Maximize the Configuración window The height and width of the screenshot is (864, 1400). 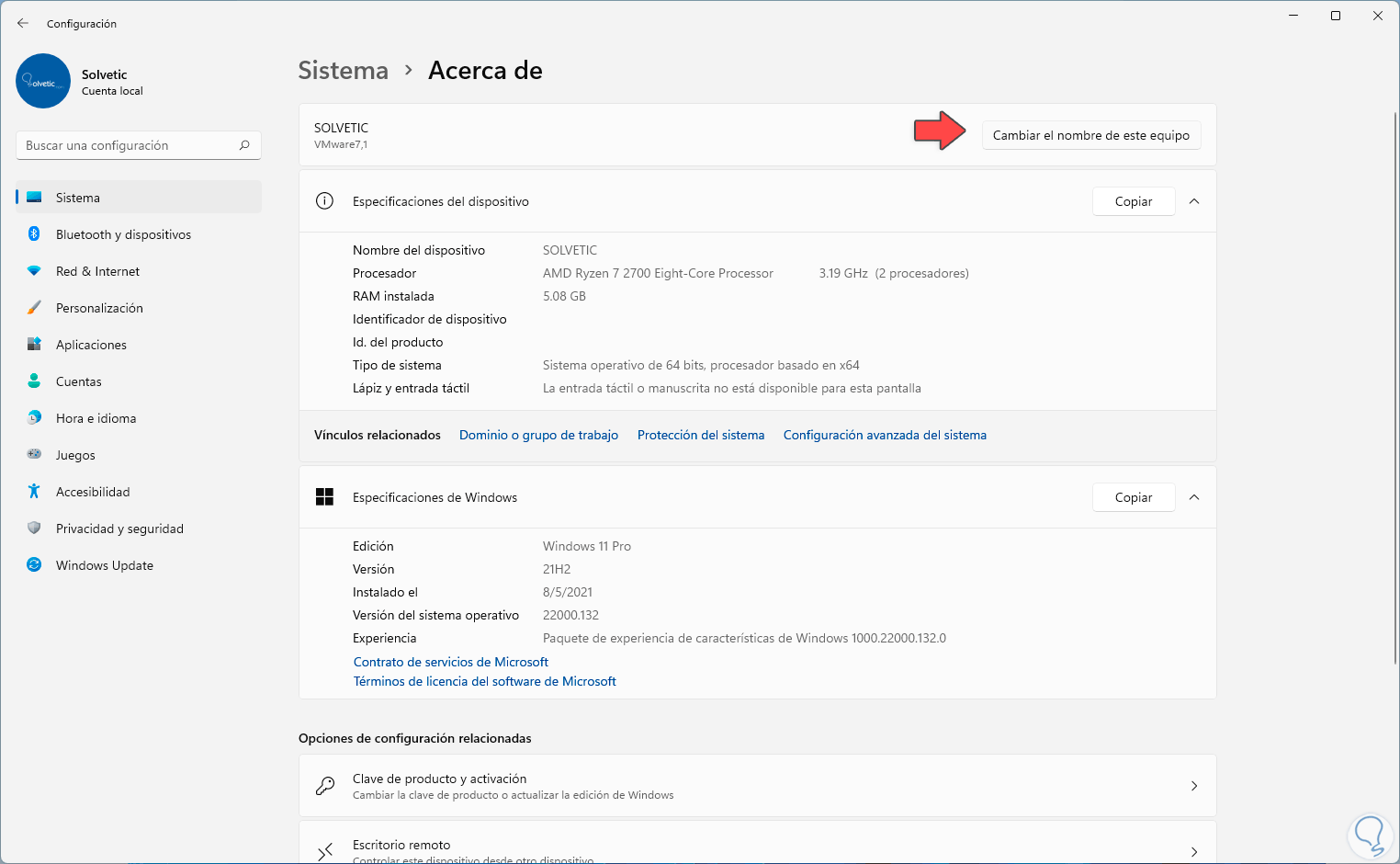1336,16
